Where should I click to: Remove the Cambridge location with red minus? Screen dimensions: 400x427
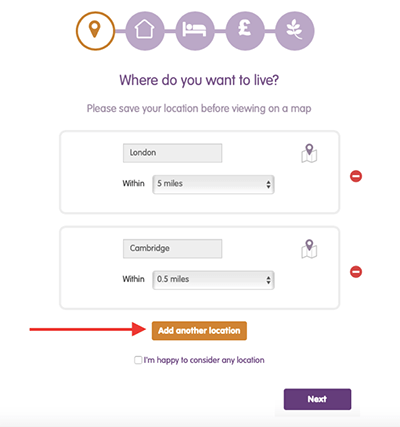[x=356, y=272]
